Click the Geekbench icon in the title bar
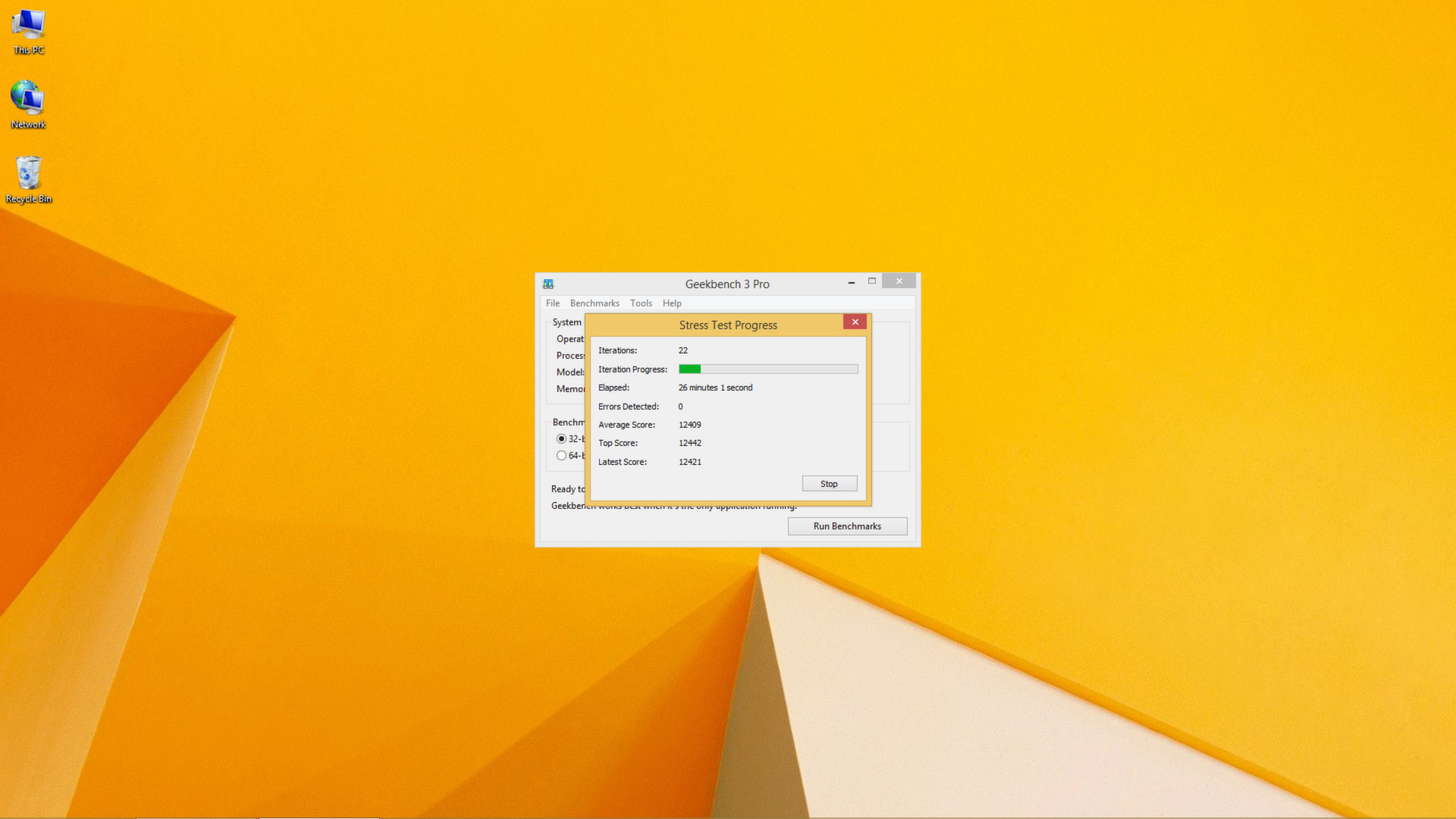This screenshot has width=1456, height=819. pyautogui.click(x=548, y=284)
